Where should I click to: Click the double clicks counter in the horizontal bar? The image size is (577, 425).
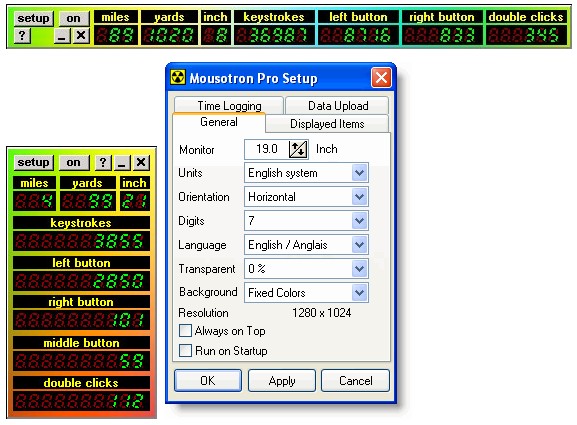click(526, 36)
